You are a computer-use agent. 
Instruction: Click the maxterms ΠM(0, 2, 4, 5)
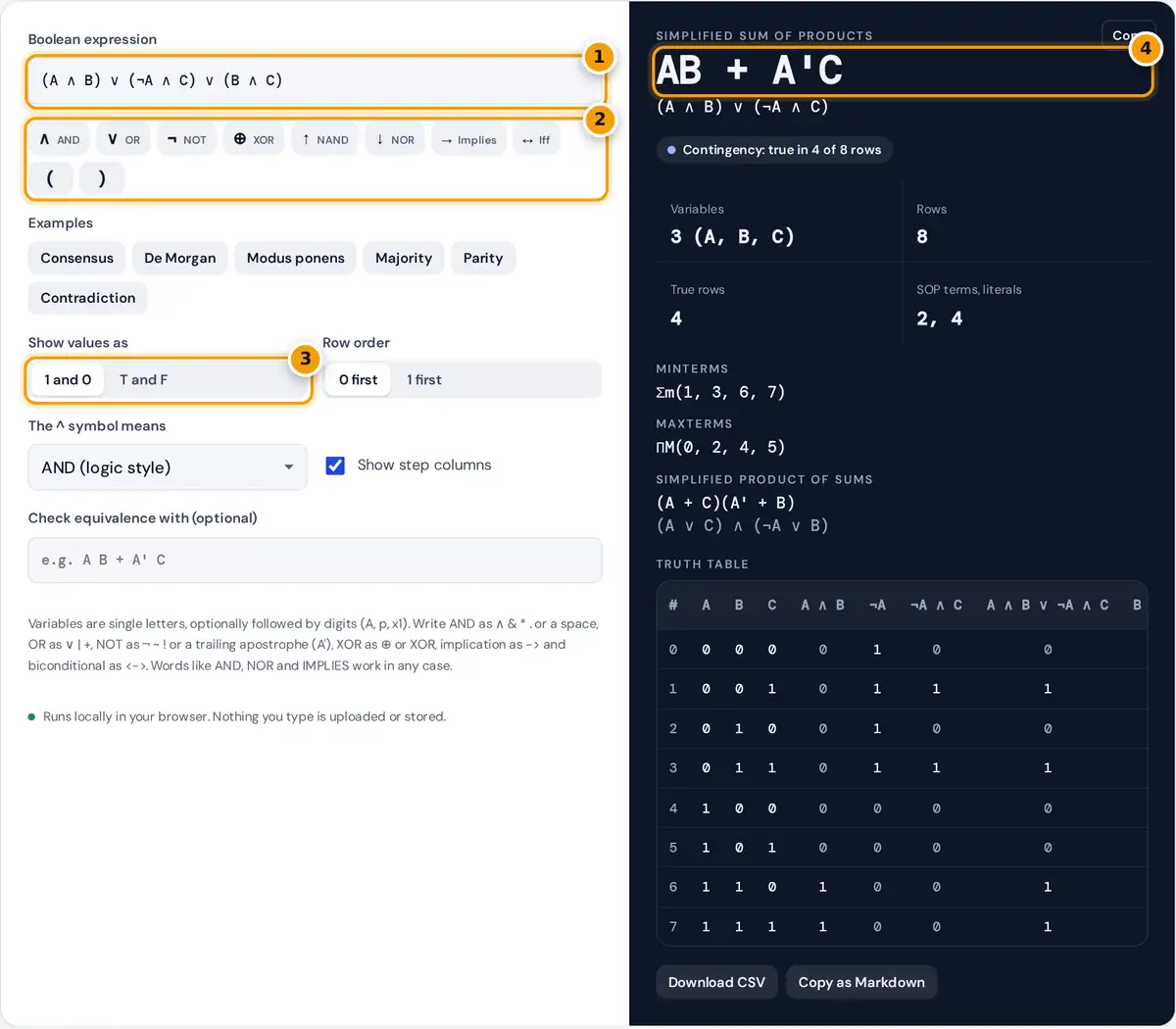click(720, 448)
